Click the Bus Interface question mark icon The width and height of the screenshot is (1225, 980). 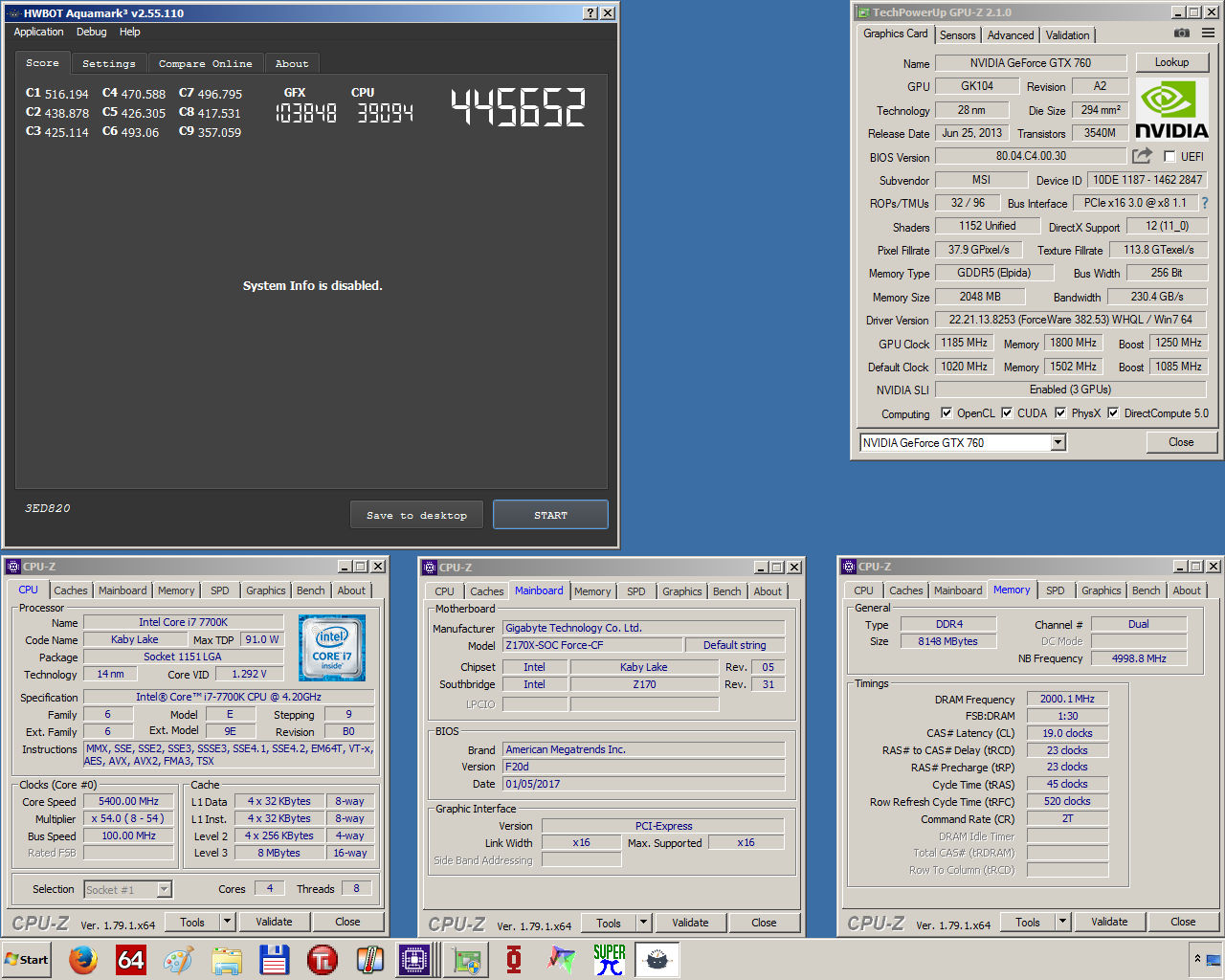pos(1204,203)
